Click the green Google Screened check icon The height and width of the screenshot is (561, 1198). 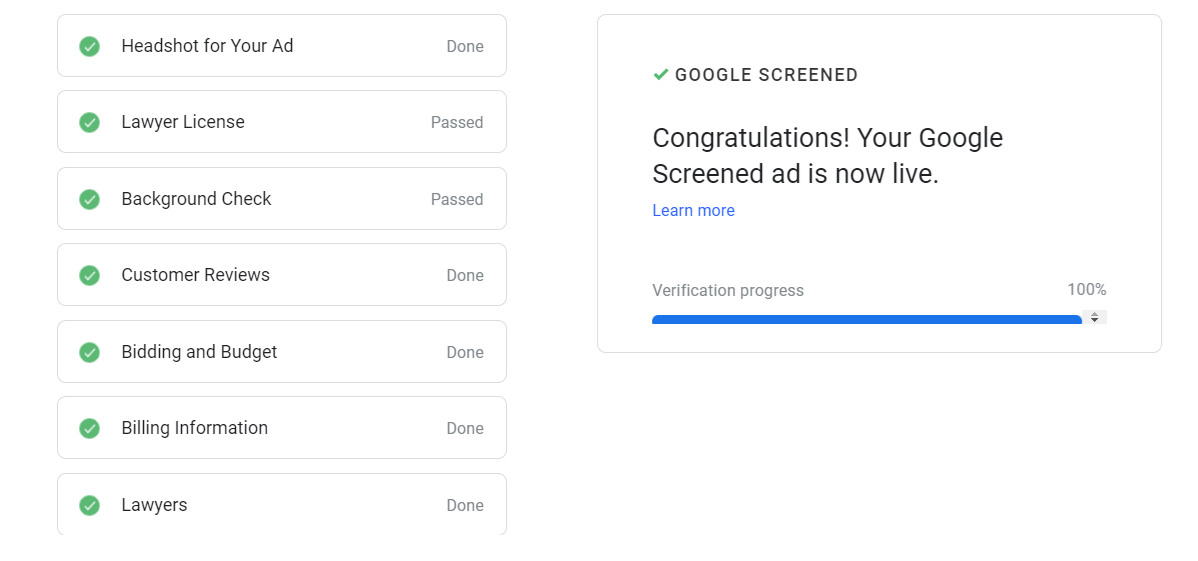coord(661,74)
